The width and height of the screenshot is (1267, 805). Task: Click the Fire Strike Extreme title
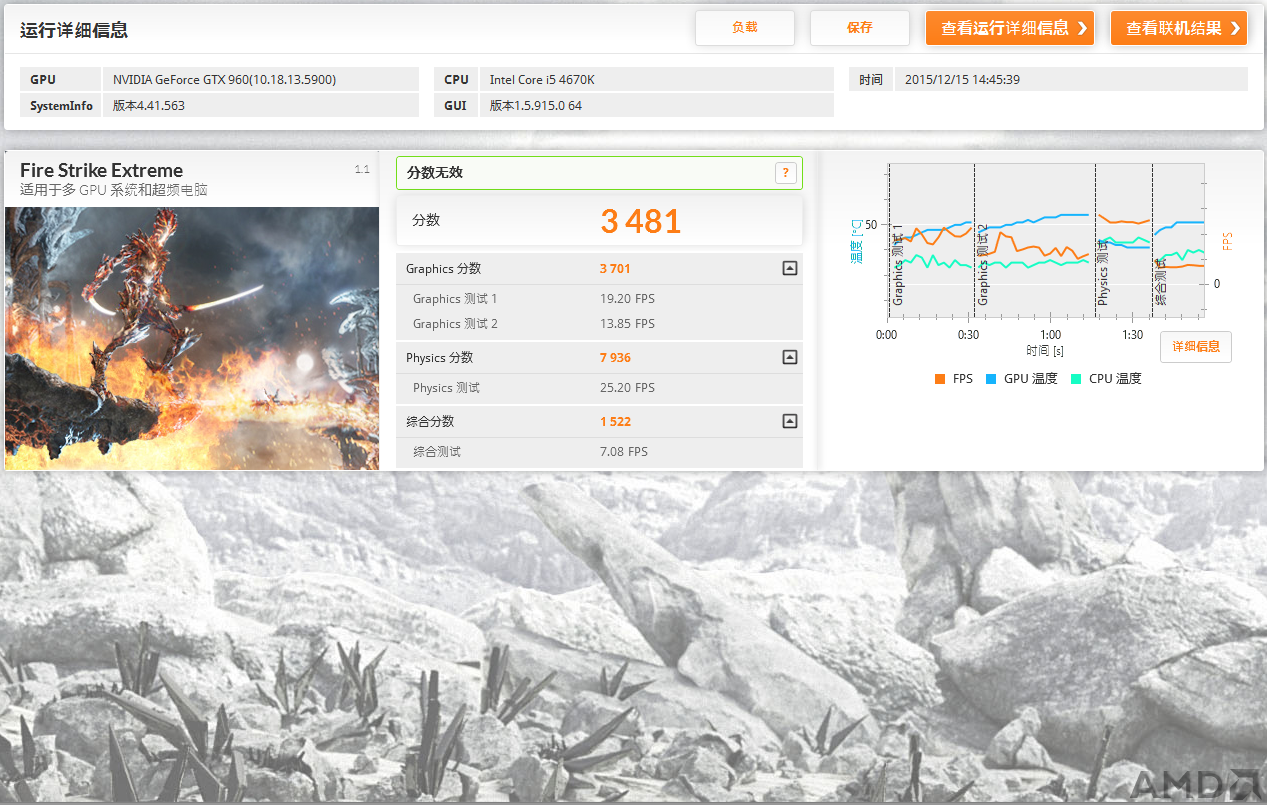coord(101,170)
